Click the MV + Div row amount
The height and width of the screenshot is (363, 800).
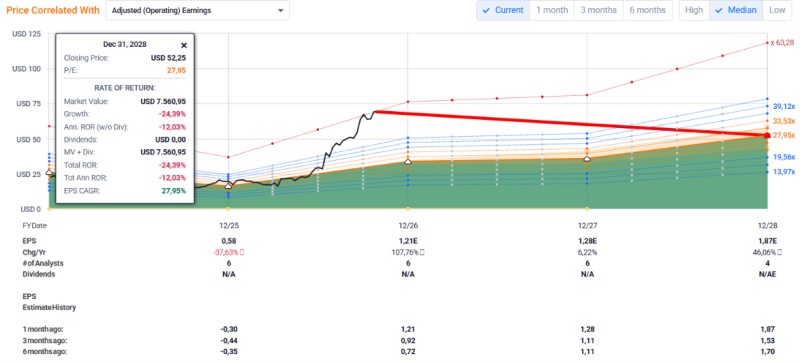[163, 152]
